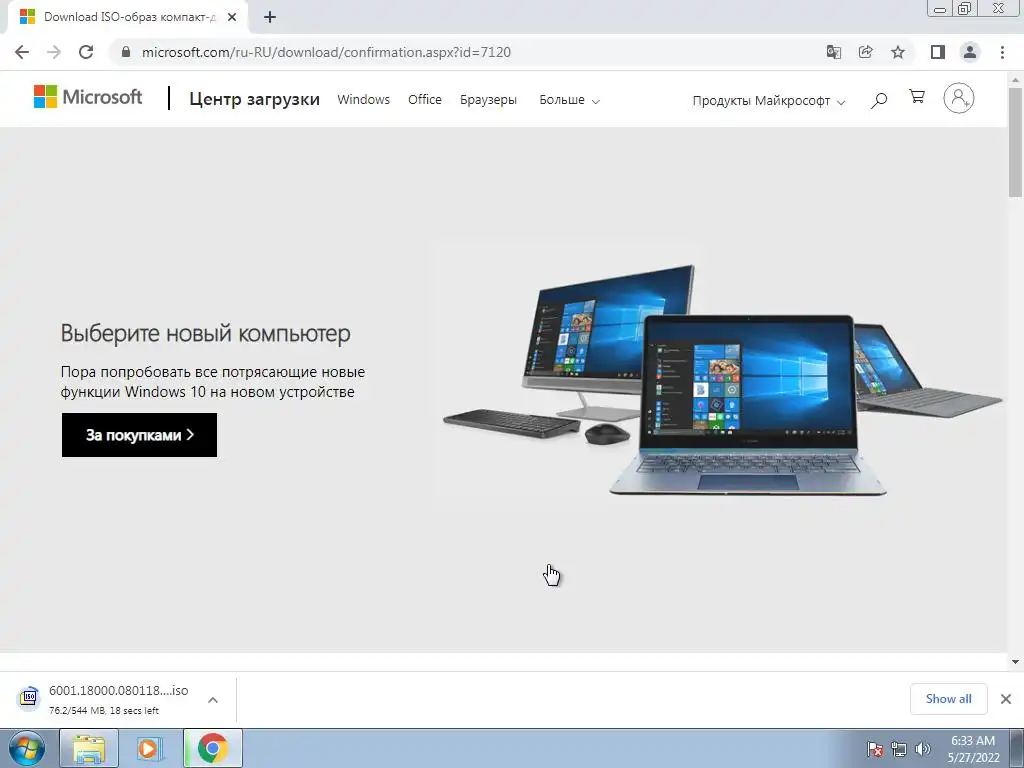Select the Download ISO-образ tab
Viewport: 1024px width, 768px height.
tap(129, 18)
